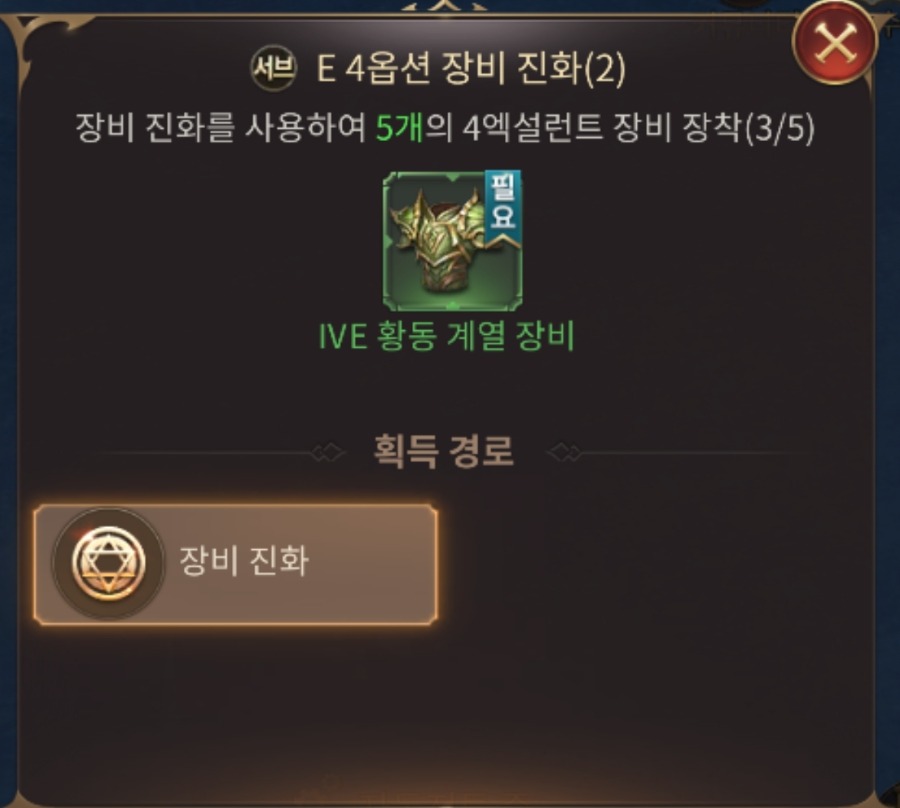Click the 획득 경로 section heading
The height and width of the screenshot is (808, 900).
444,451
